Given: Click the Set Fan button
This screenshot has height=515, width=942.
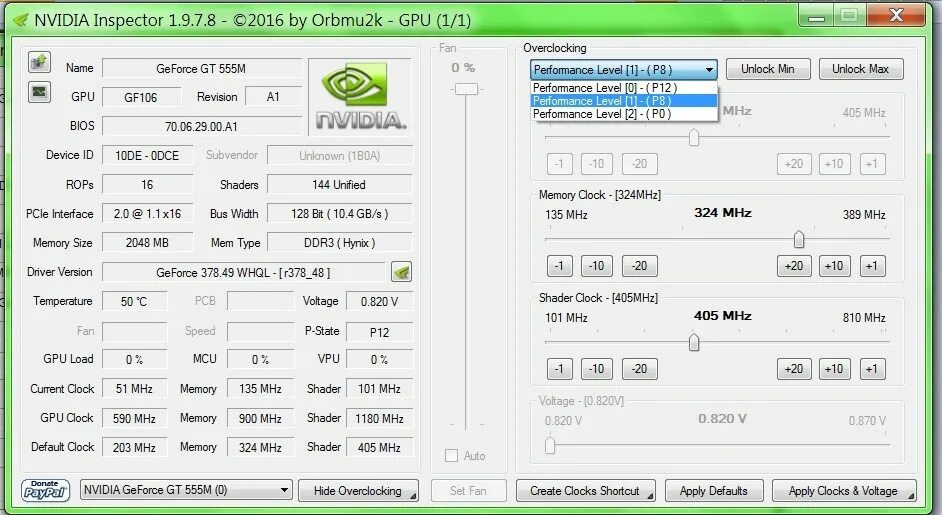Looking at the screenshot, I should 469,490.
